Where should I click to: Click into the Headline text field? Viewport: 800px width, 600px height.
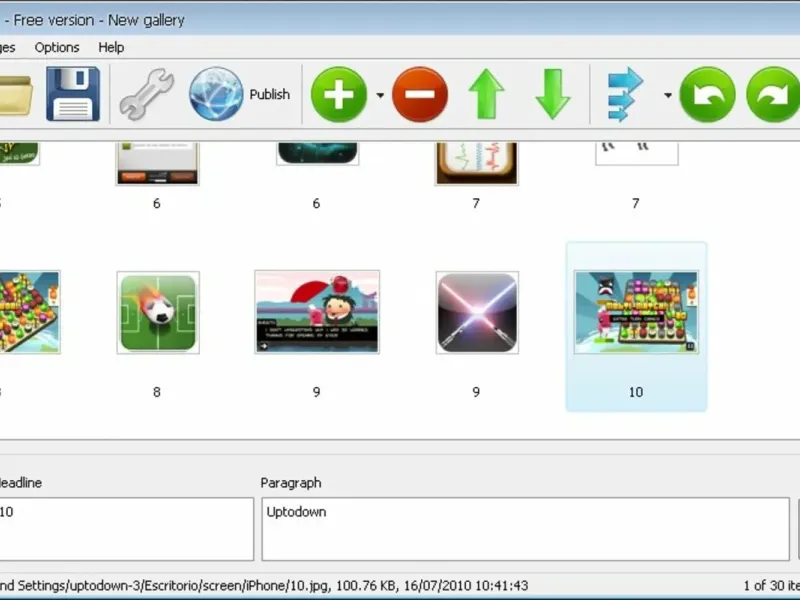126,529
